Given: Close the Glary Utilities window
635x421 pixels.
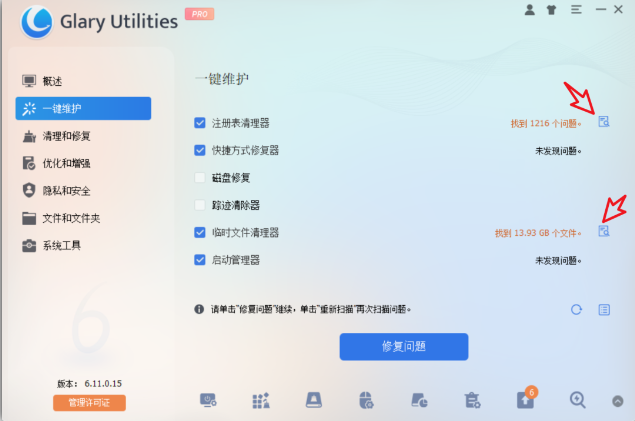Looking at the screenshot, I should 618,9.
